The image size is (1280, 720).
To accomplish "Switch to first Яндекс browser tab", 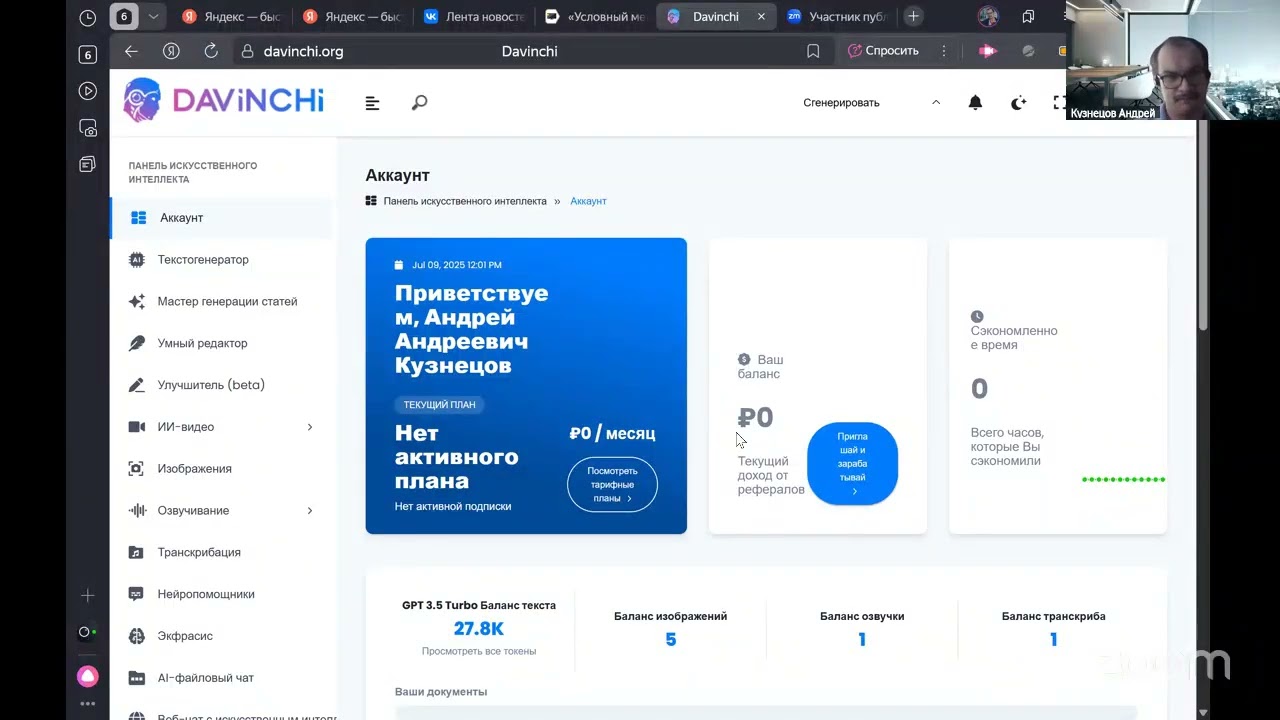I will 230,17.
